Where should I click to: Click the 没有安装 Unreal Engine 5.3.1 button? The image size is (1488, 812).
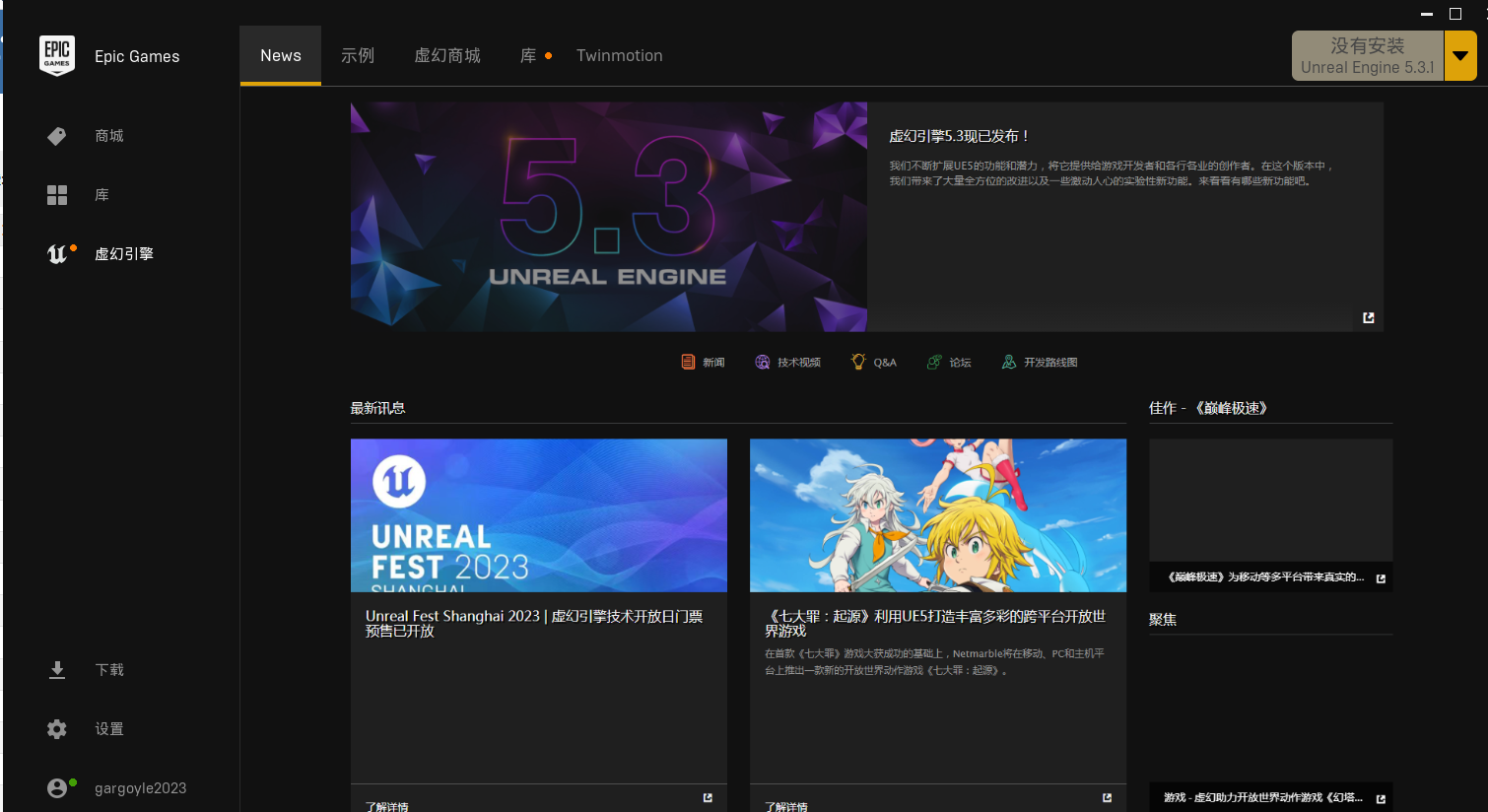[x=1367, y=56]
